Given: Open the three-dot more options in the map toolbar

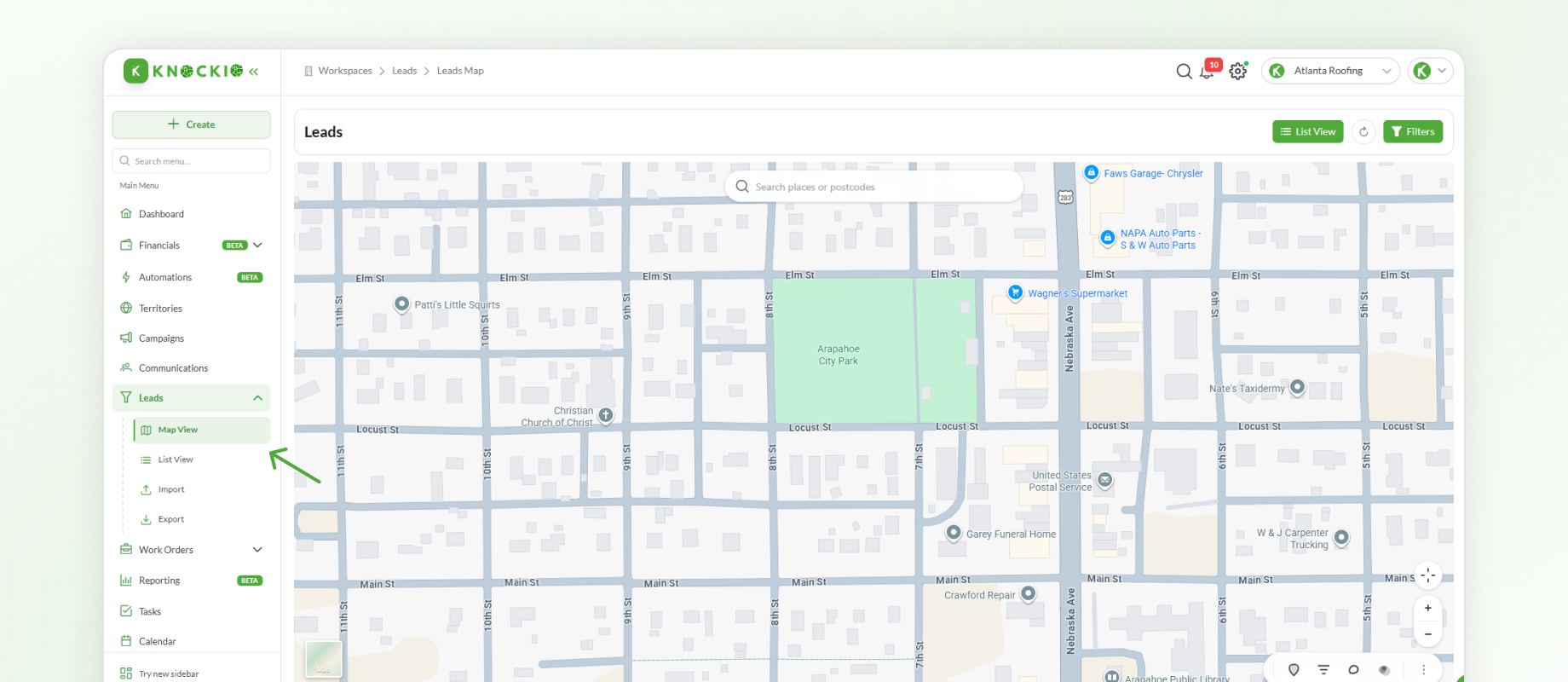Looking at the screenshot, I should click(x=1423, y=670).
